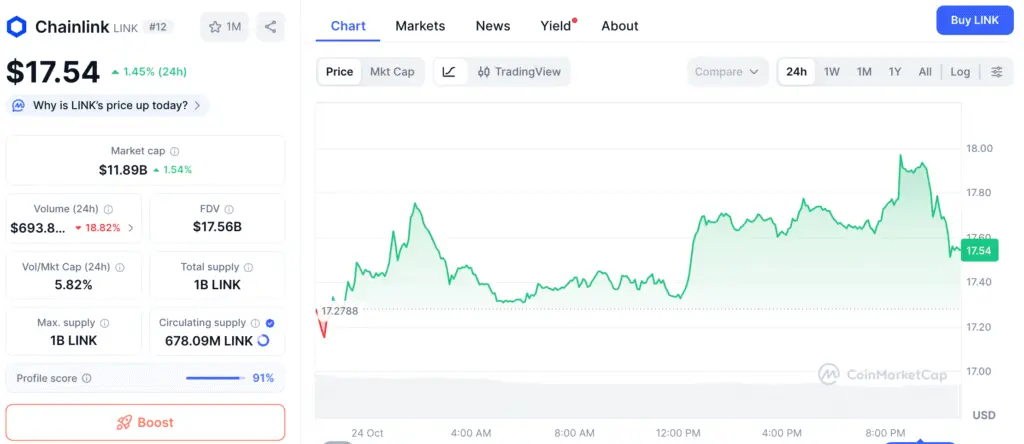Open the Yield tab

point(556,26)
